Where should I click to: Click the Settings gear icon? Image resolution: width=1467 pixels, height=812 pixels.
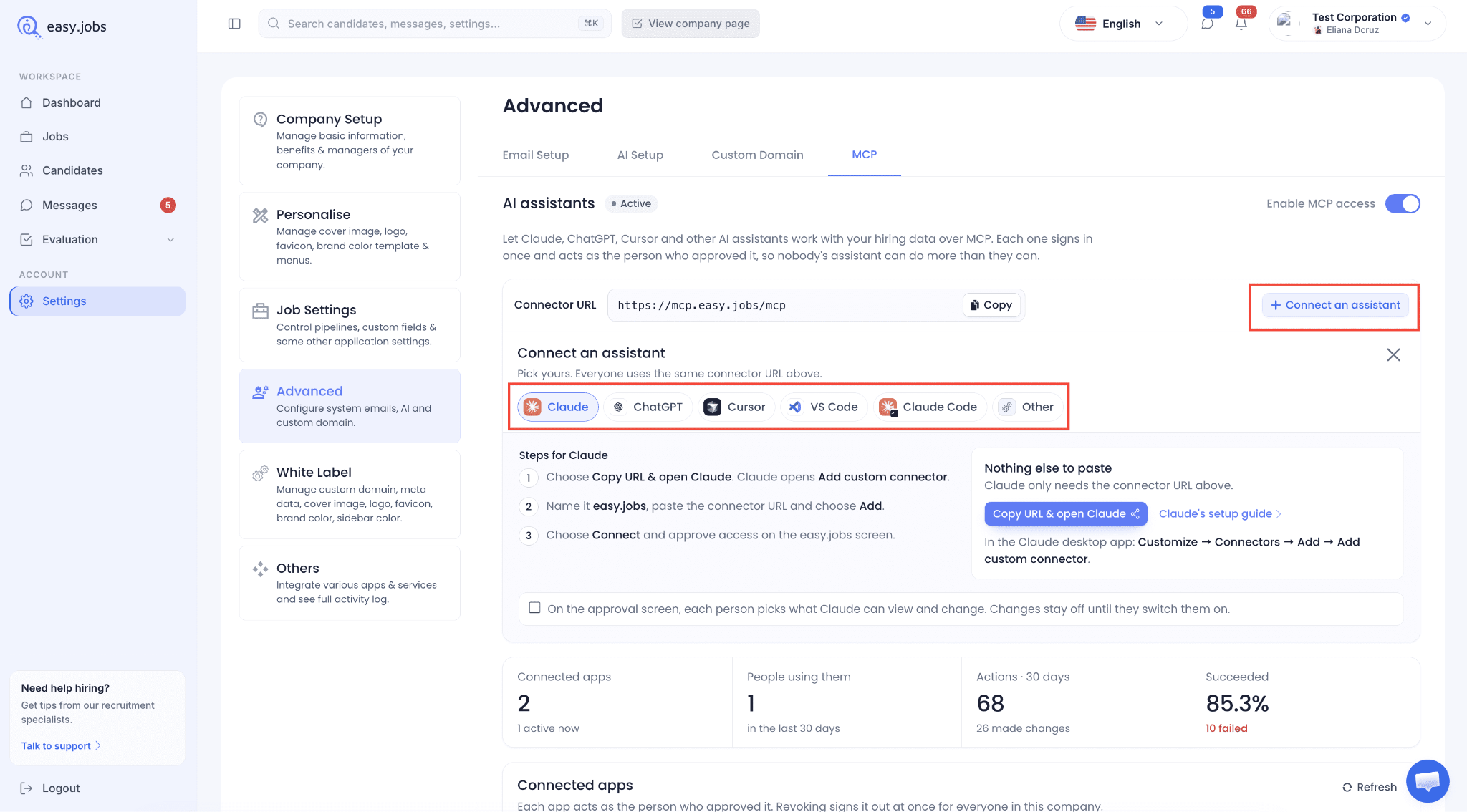coord(27,301)
